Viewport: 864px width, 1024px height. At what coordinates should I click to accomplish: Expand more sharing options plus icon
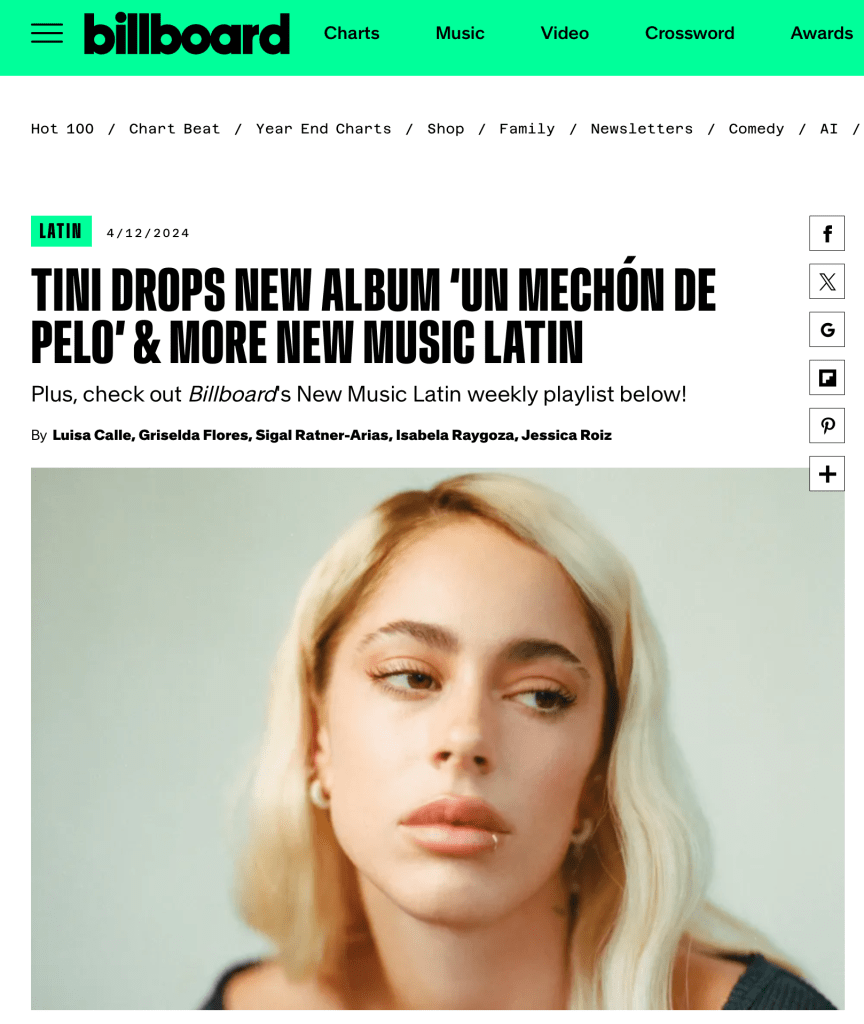tap(827, 473)
